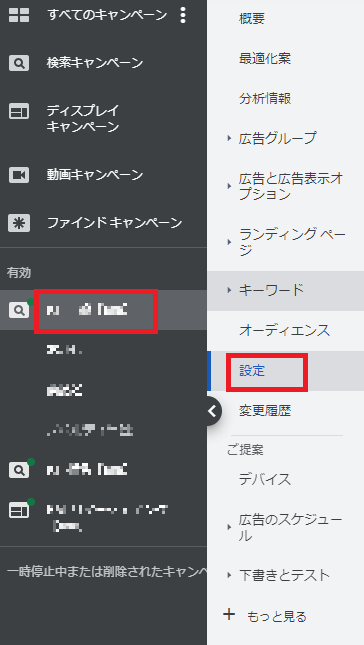Click もっと見る to show more pages
364x645 pixels.
point(276,617)
